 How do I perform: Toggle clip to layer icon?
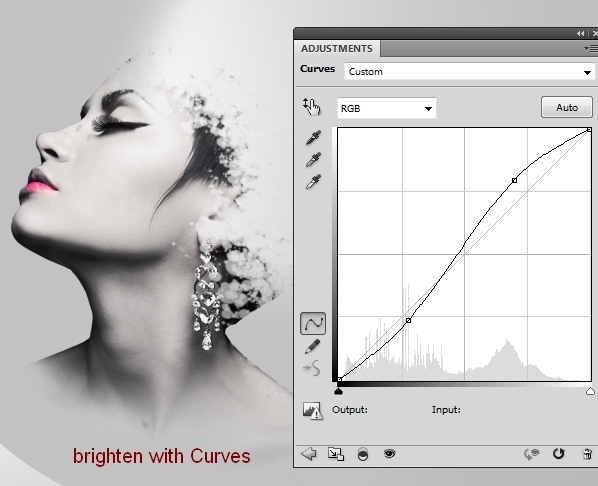[x=363, y=454]
